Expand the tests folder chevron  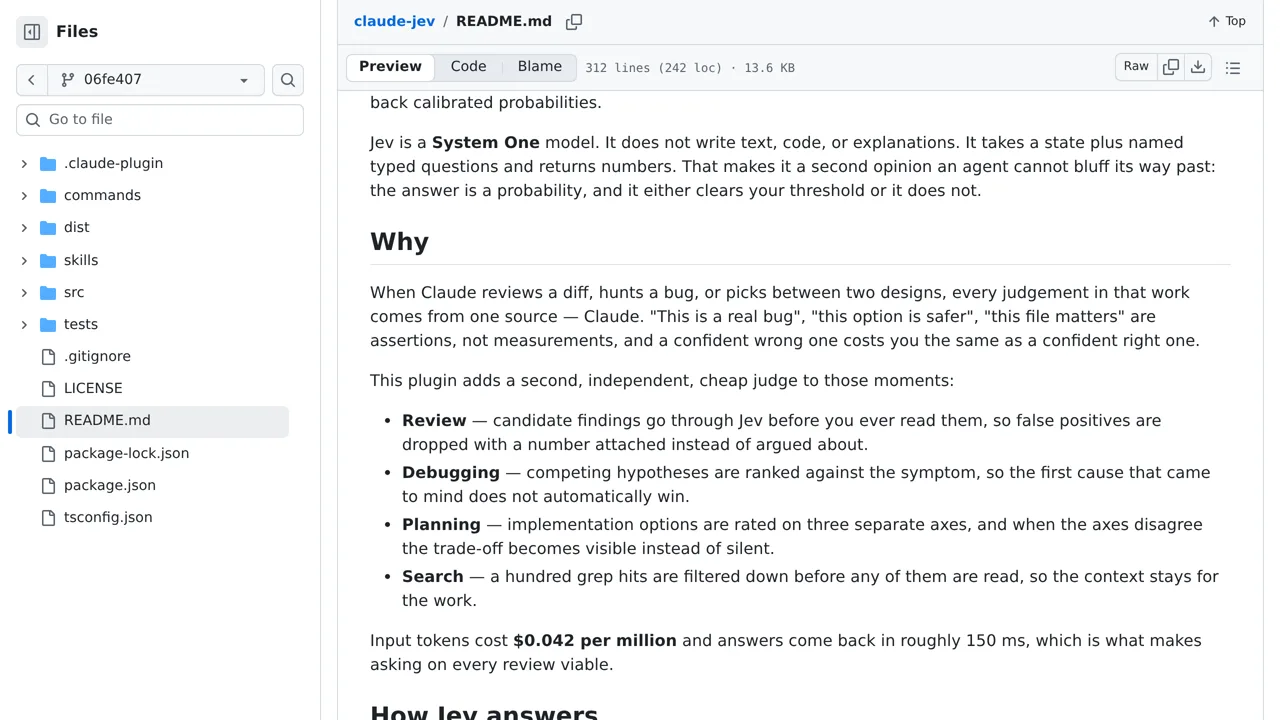click(24, 324)
